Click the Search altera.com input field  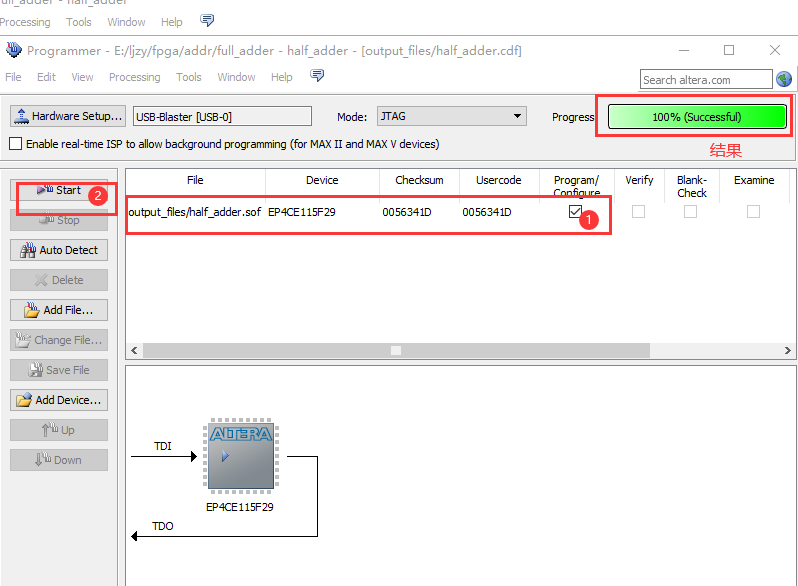point(706,79)
